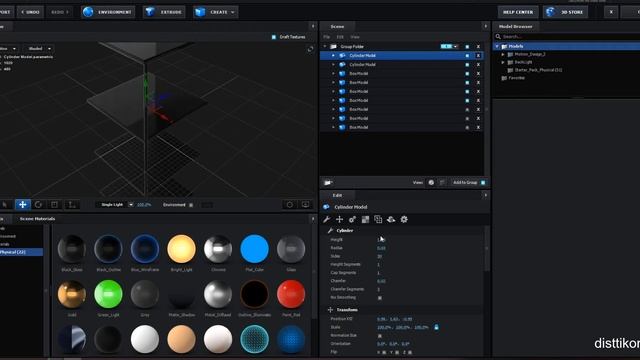Screen dimensions: 640x360
Task: Click the duplicate squares icon in Edit panel
Action: [x=378, y=220]
